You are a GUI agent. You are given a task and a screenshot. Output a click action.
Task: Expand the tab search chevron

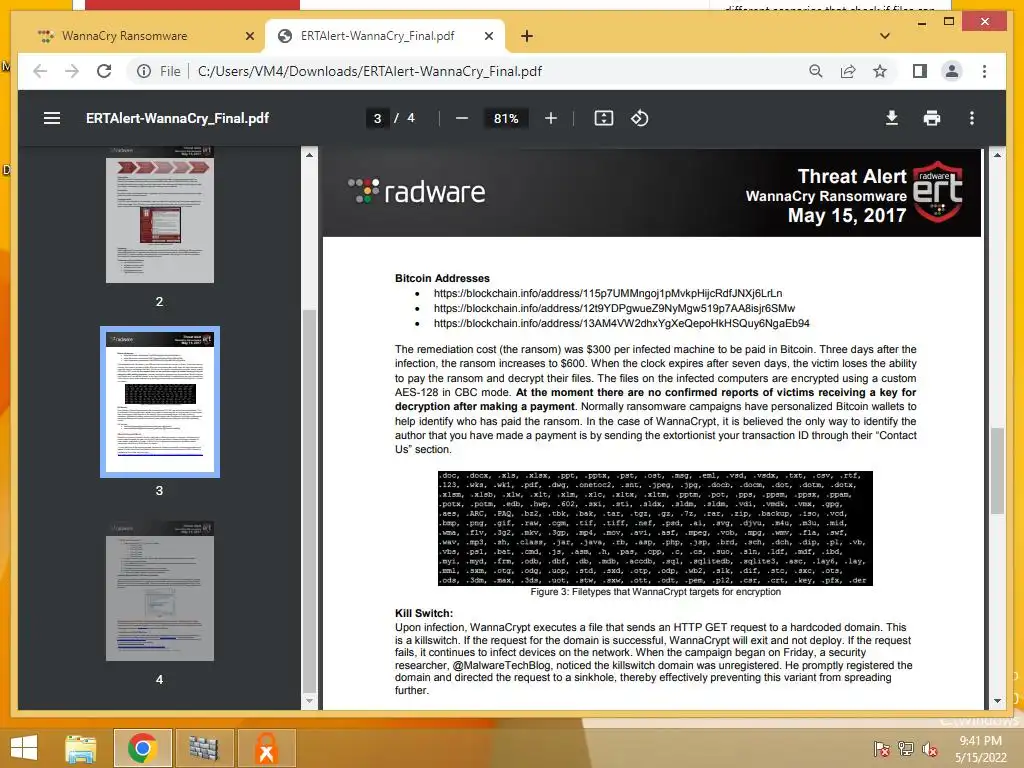coord(885,36)
